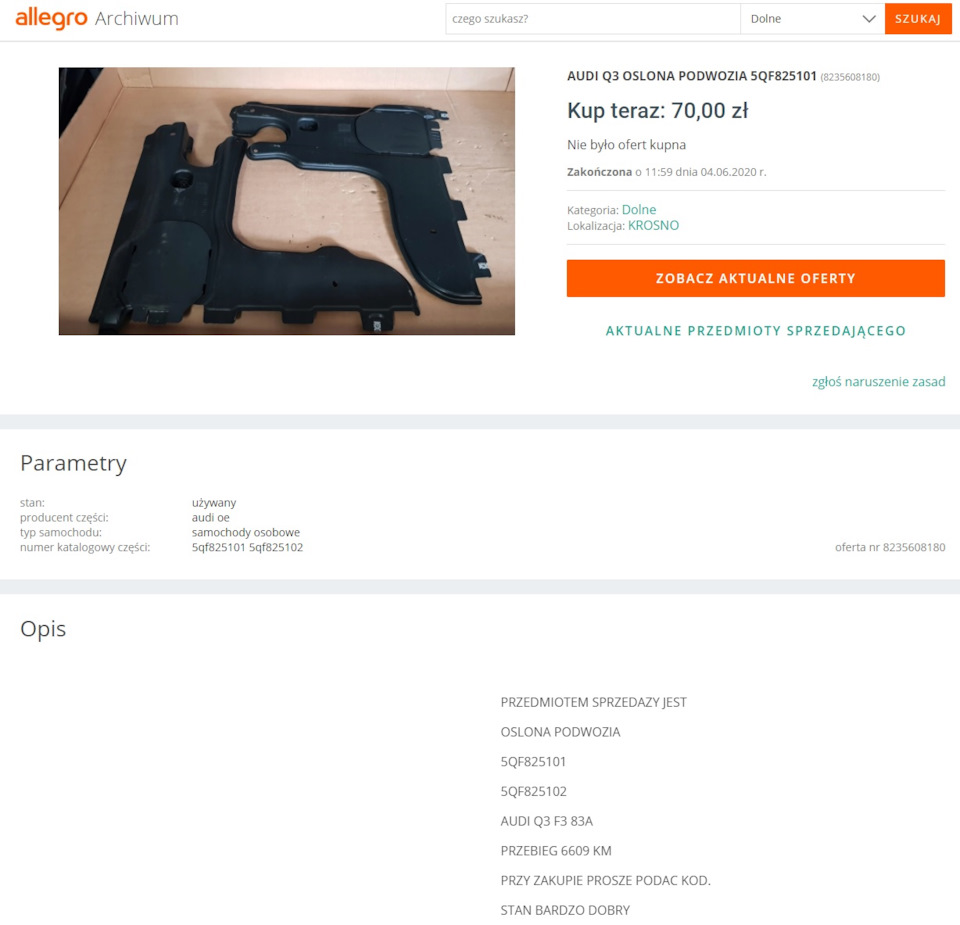Open the Archiwum home link
Screen dimensions: 960x925
coord(137,19)
